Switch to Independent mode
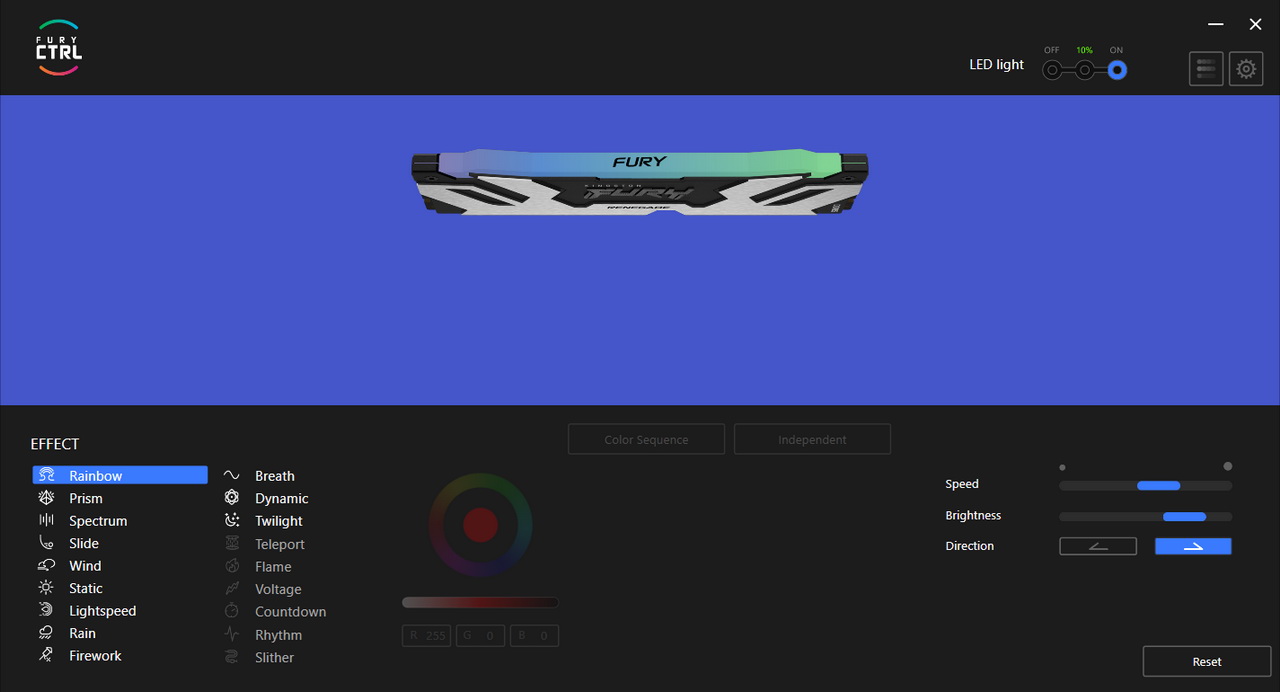Viewport: 1280px width, 692px height. coord(812,439)
